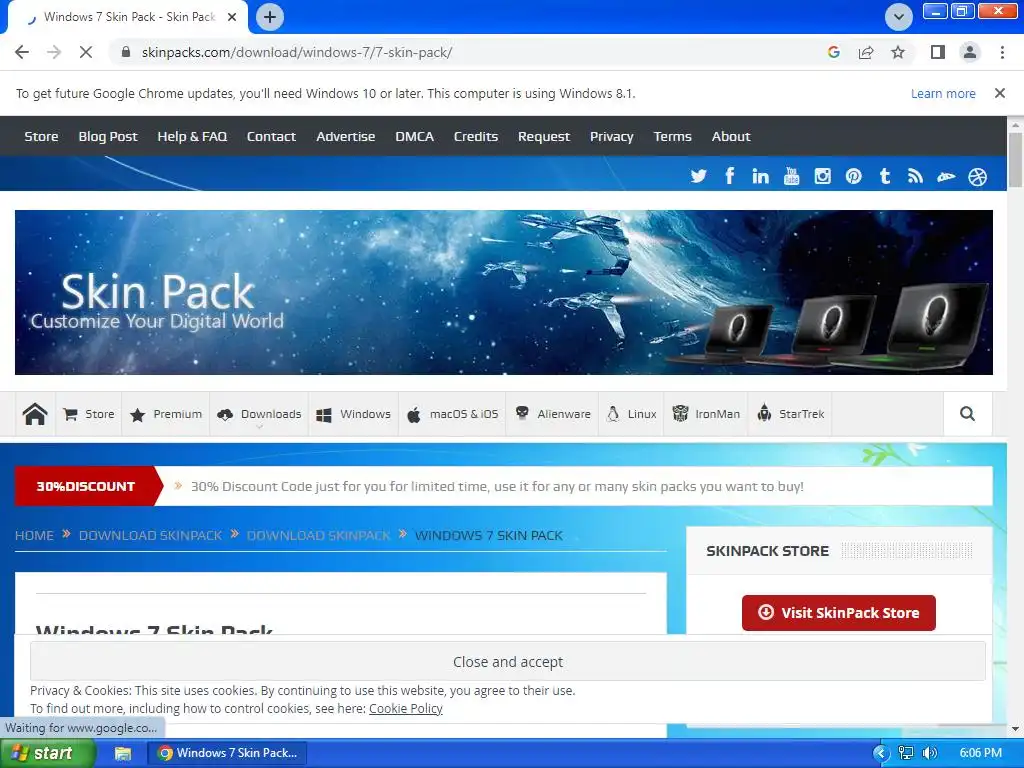The image size is (1024, 768).
Task: Open Credits menu item
Action: coord(475,136)
